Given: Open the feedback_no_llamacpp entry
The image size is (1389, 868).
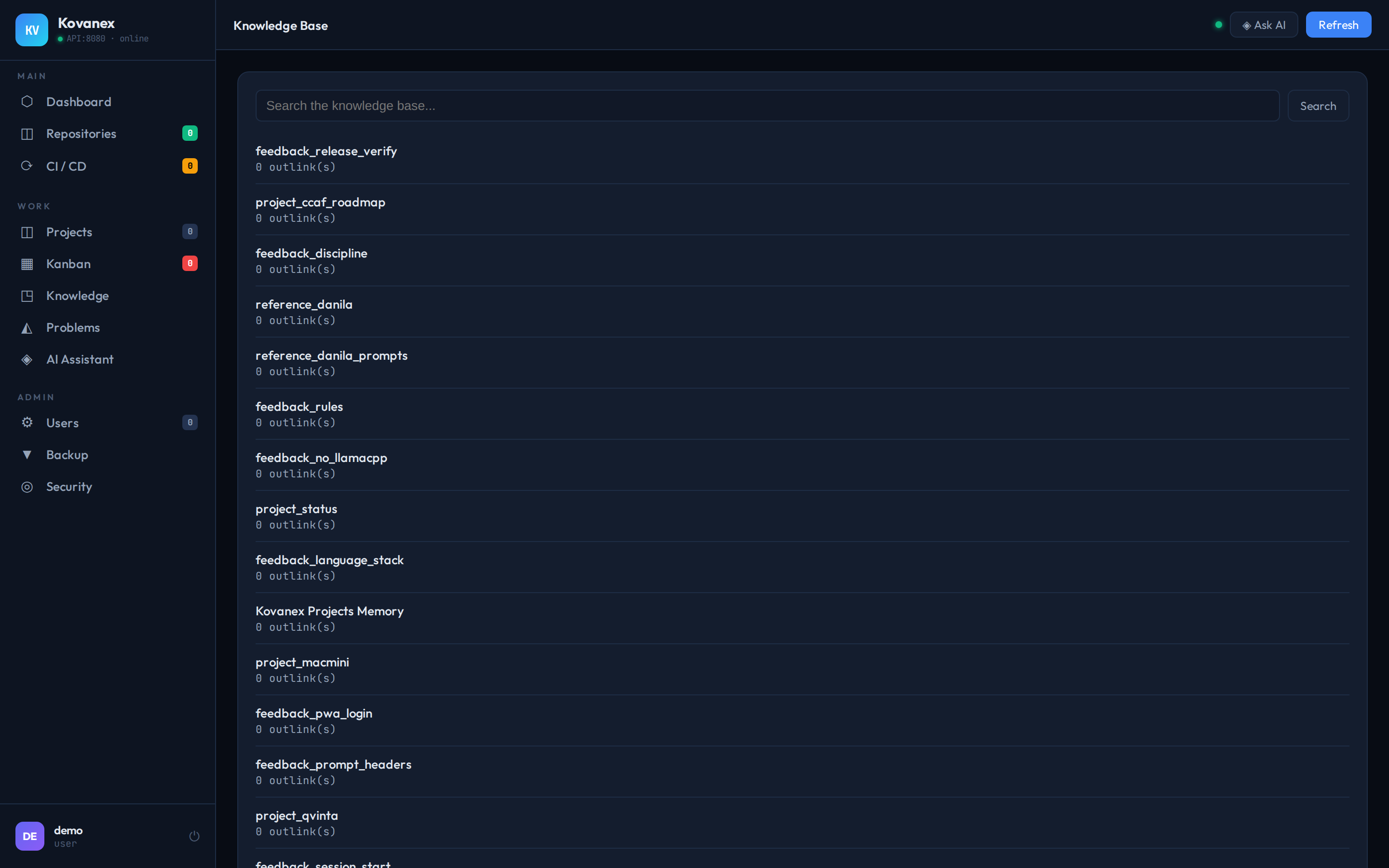Looking at the screenshot, I should pos(803,465).
